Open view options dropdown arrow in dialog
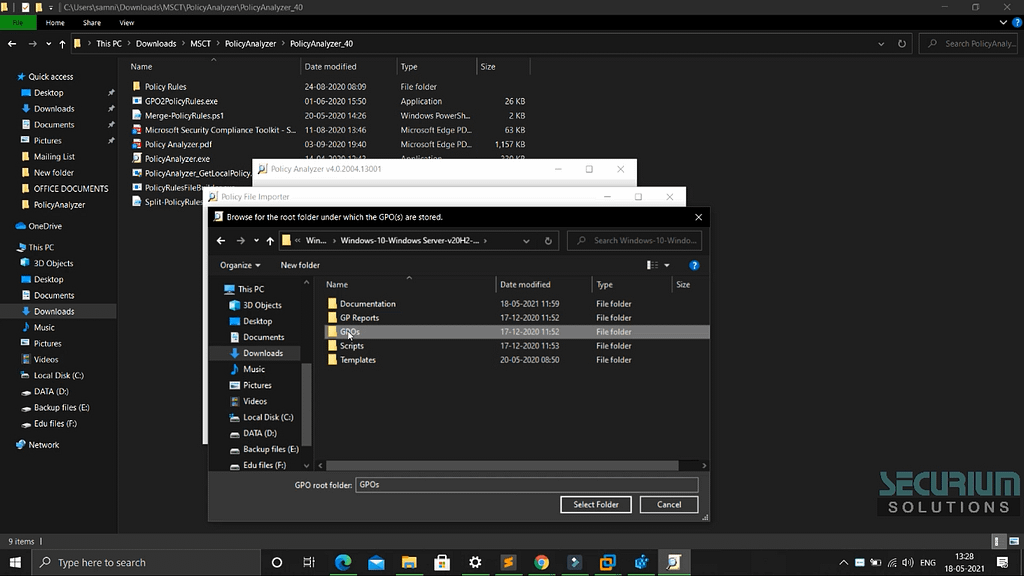Viewport: 1024px width, 576px height. pyautogui.click(x=667, y=265)
